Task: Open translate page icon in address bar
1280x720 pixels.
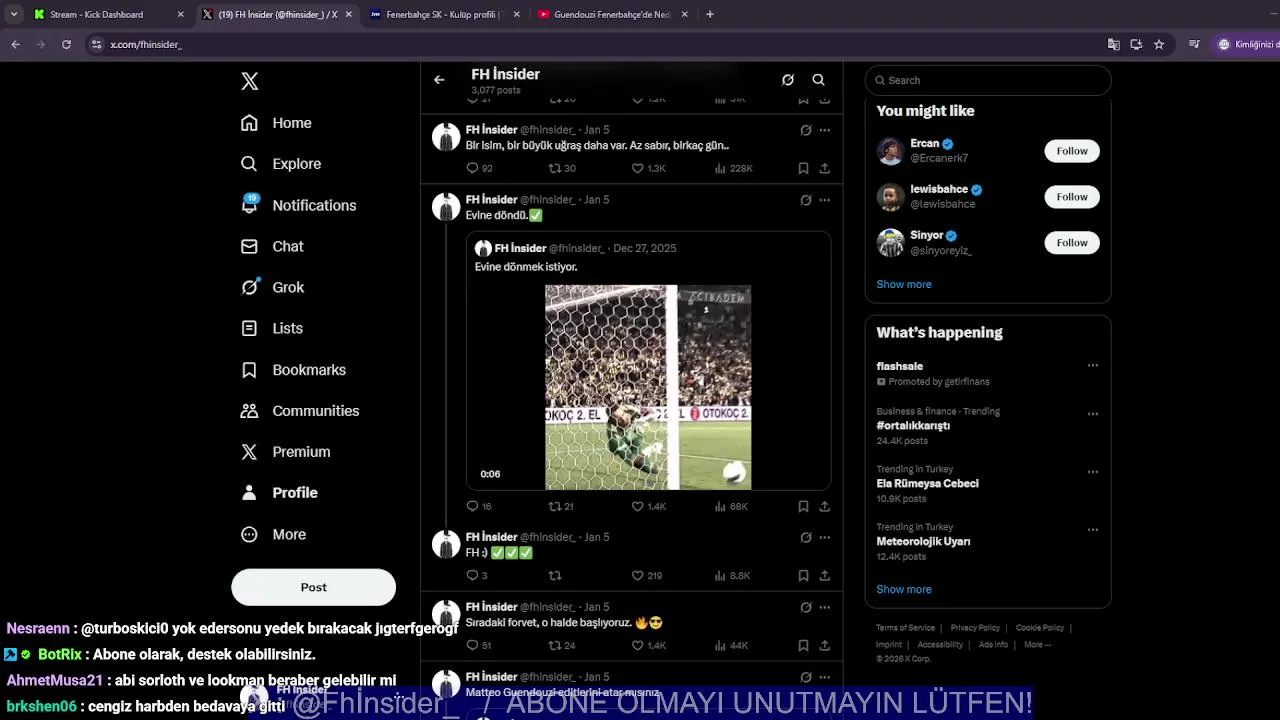Action: (x=1113, y=44)
